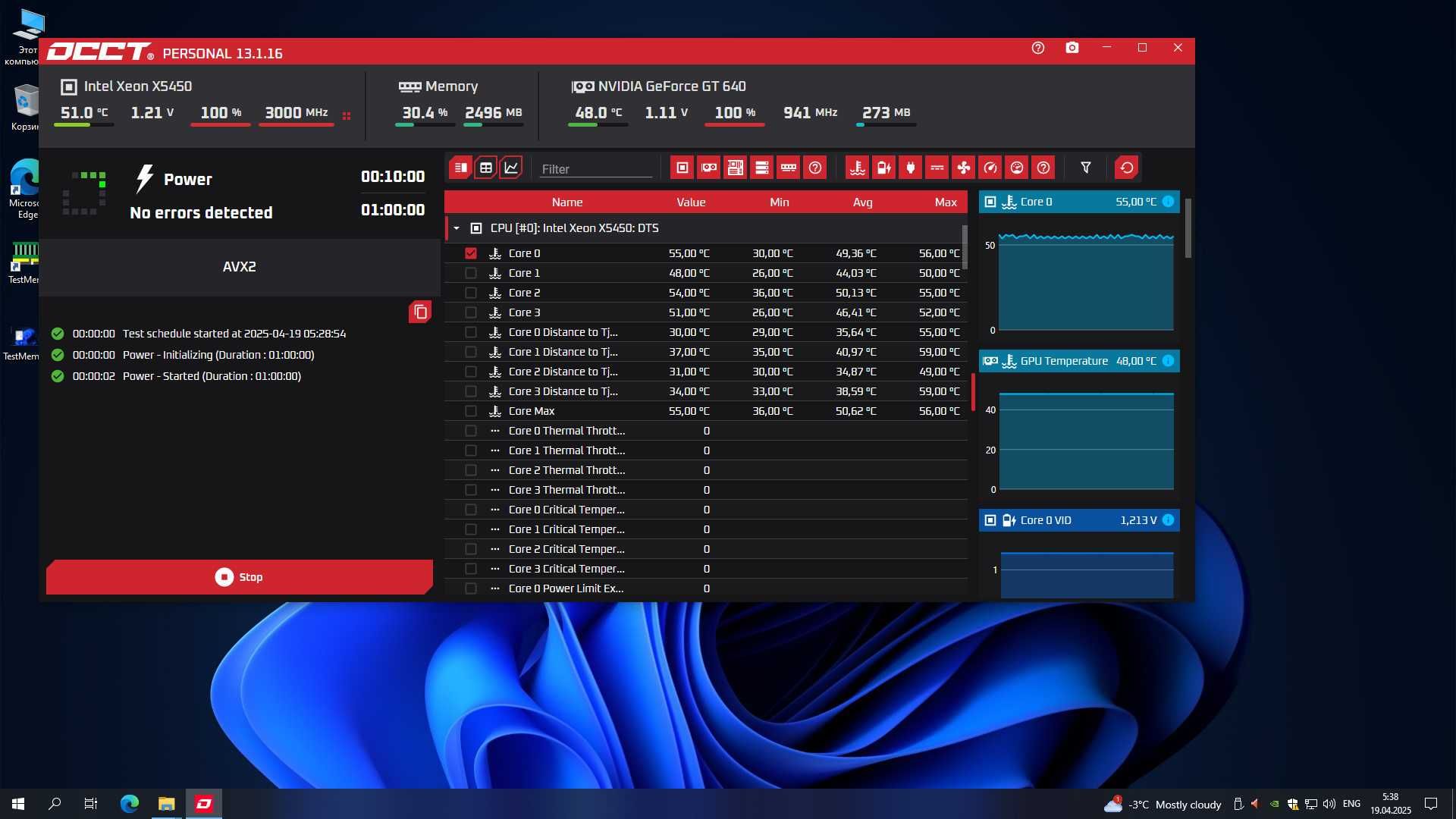Viewport: 1456px width, 819px height.
Task: Click the Core 0 VID graph header
Action: (x=1079, y=520)
